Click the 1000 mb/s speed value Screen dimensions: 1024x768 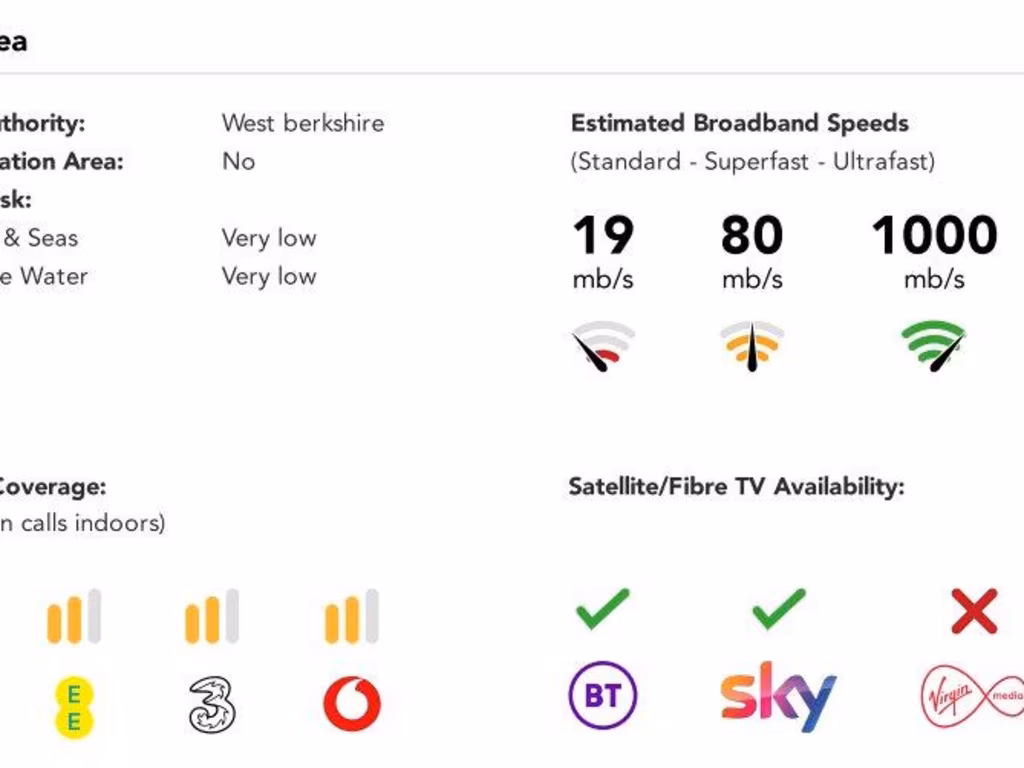tap(934, 237)
